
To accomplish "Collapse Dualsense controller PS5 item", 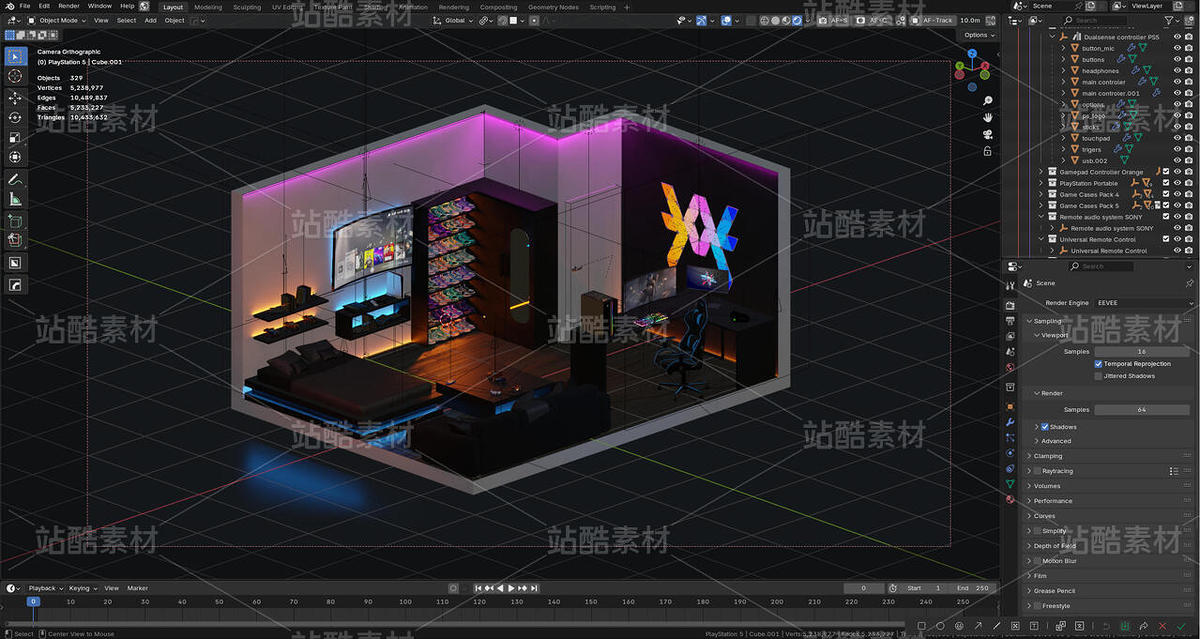I will click(1052, 37).
